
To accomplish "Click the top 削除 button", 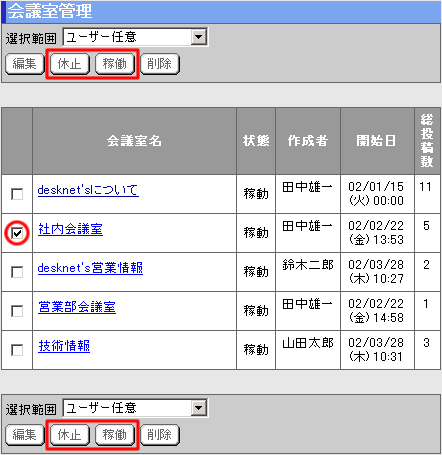I will [160, 64].
